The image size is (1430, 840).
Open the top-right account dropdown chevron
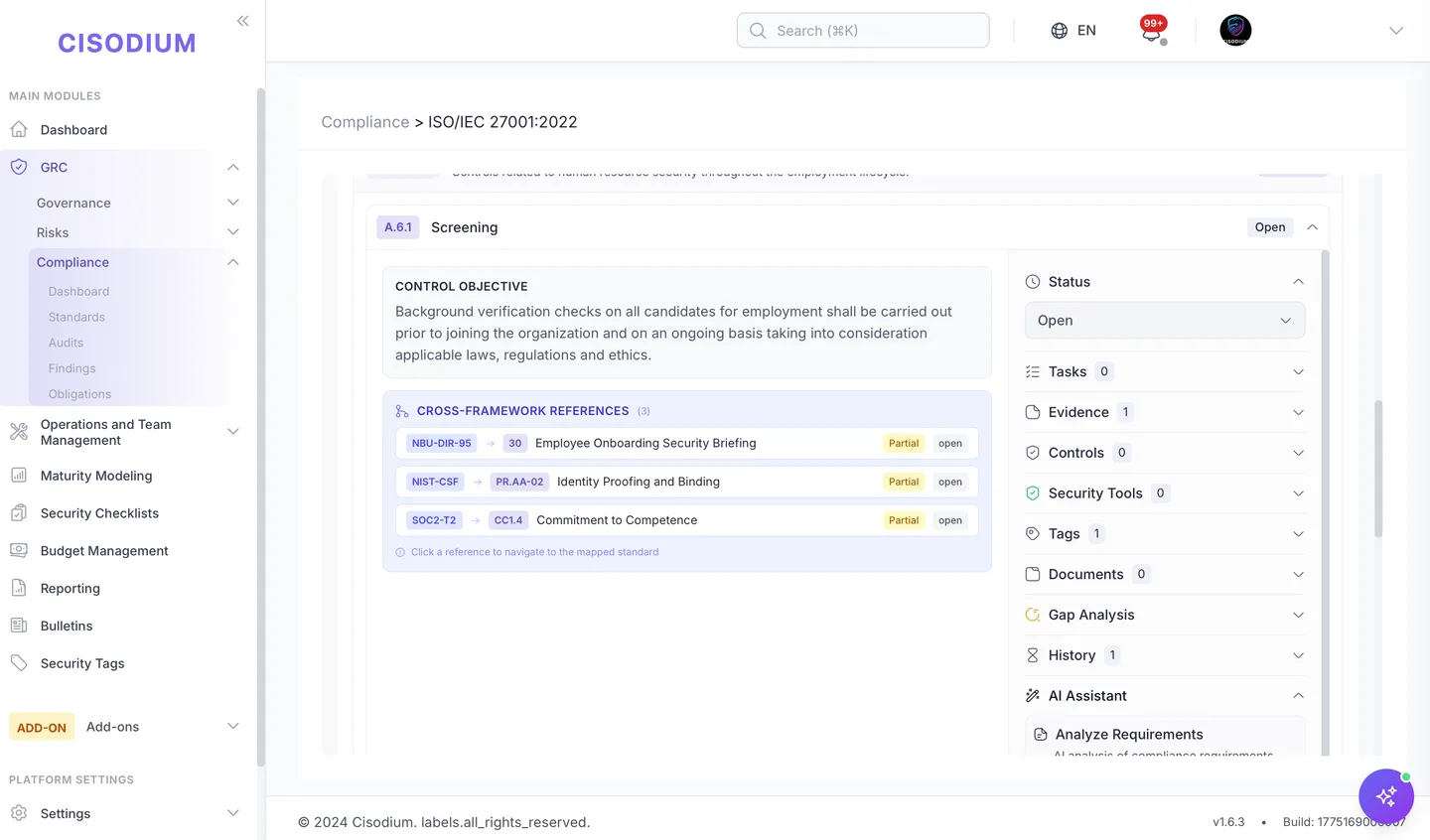point(1395,31)
